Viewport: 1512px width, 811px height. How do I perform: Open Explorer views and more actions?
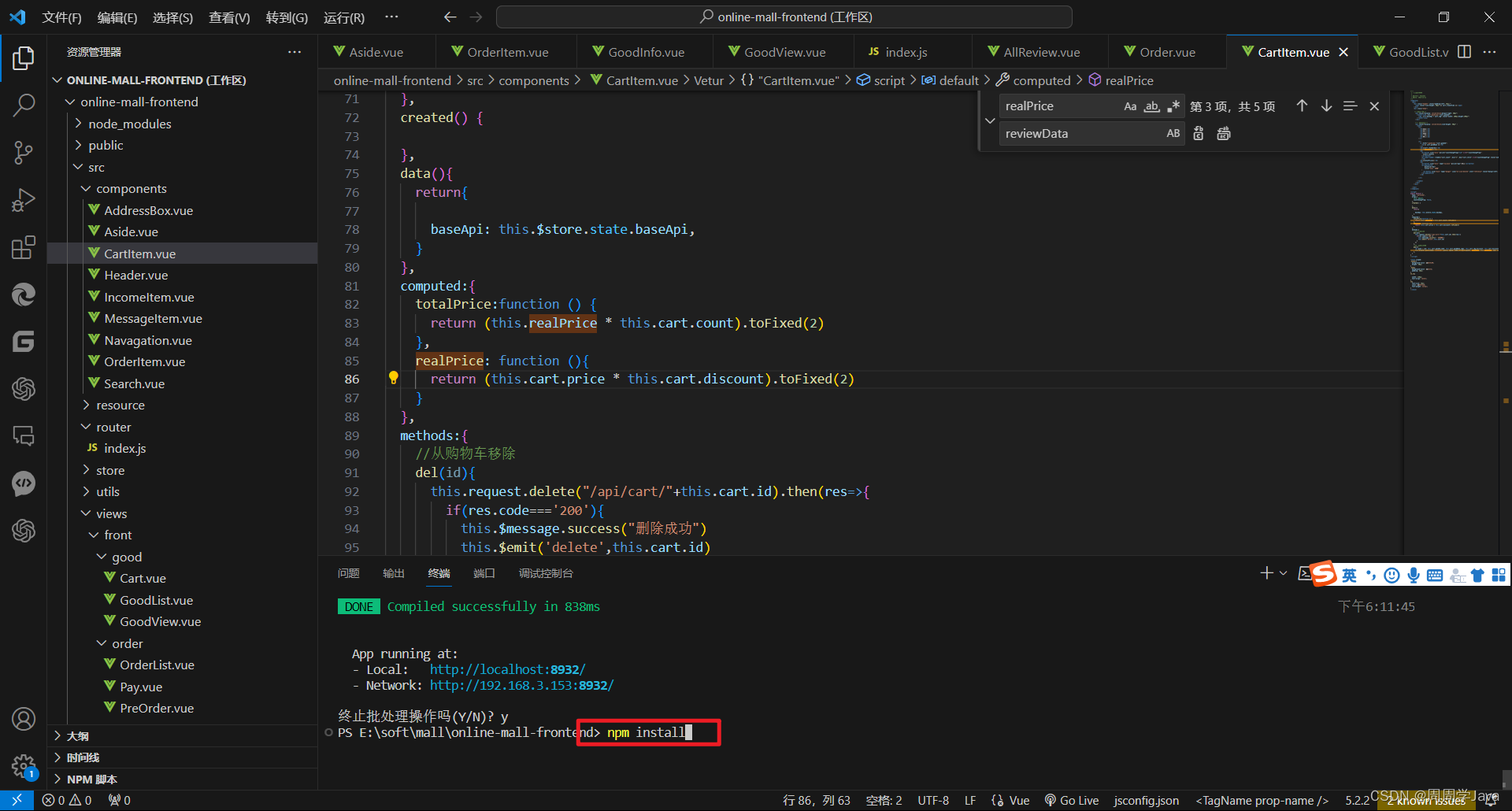(x=295, y=52)
